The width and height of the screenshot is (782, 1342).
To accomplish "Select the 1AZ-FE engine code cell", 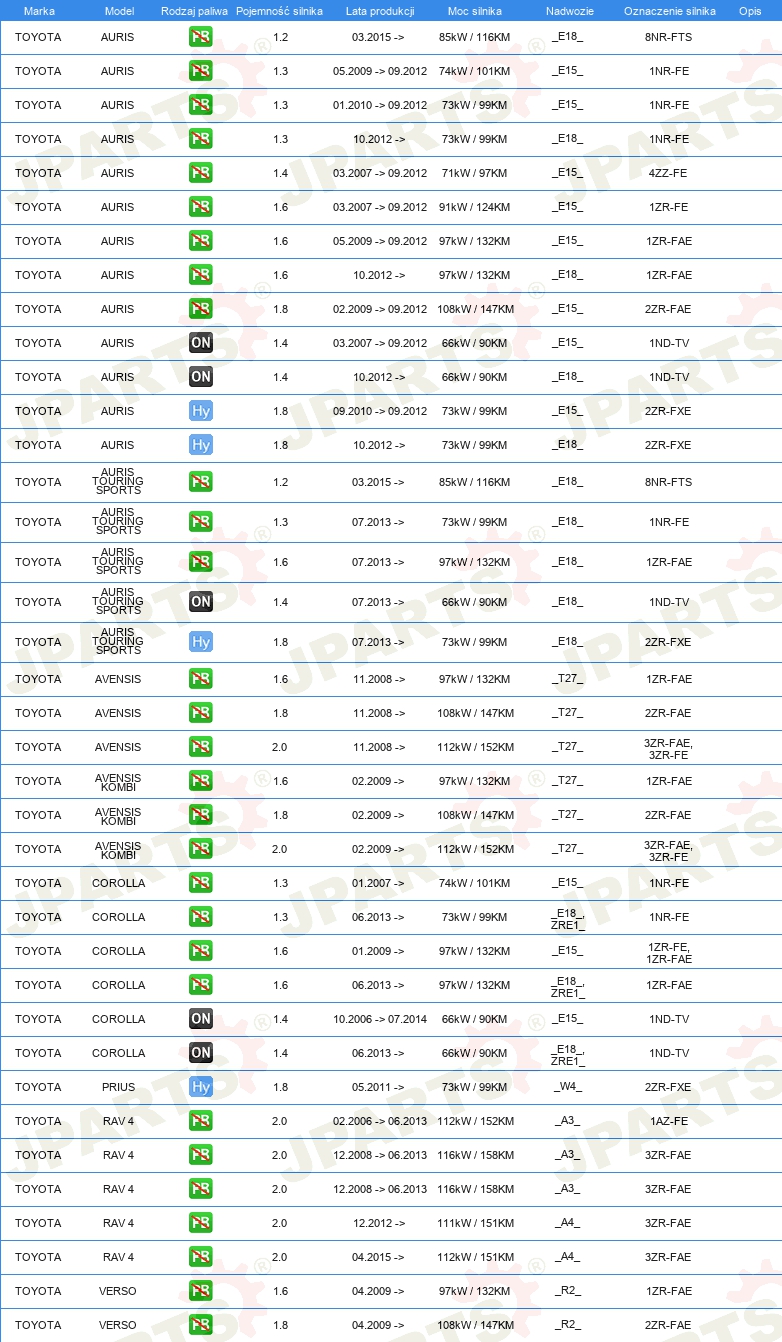I will pos(668,1121).
